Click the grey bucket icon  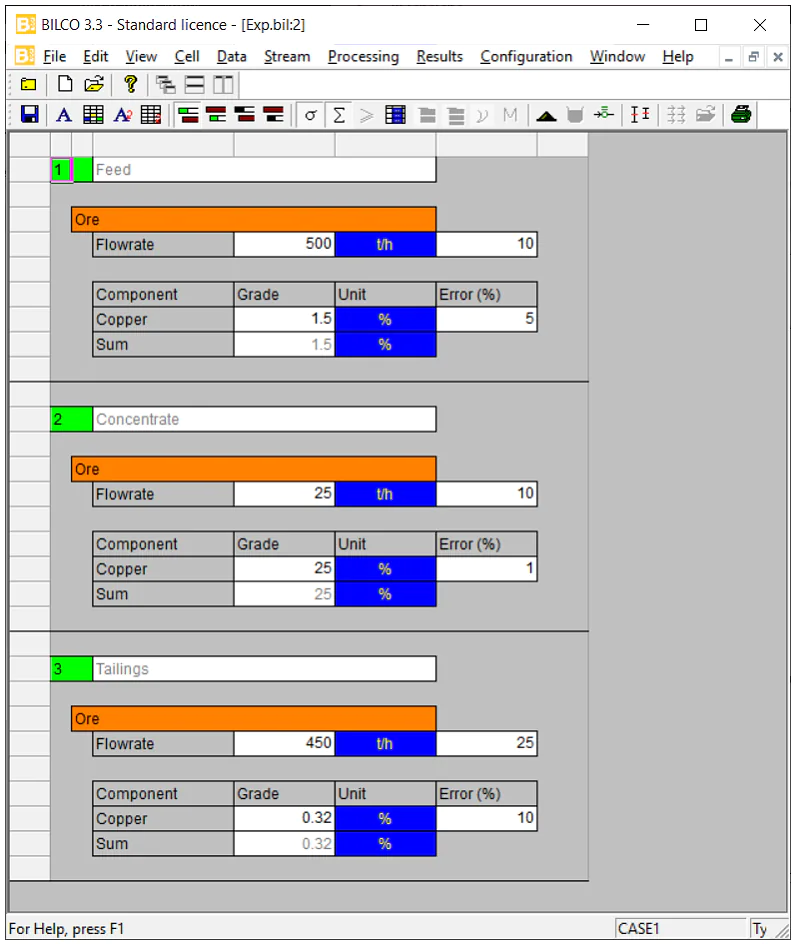point(575,114)
